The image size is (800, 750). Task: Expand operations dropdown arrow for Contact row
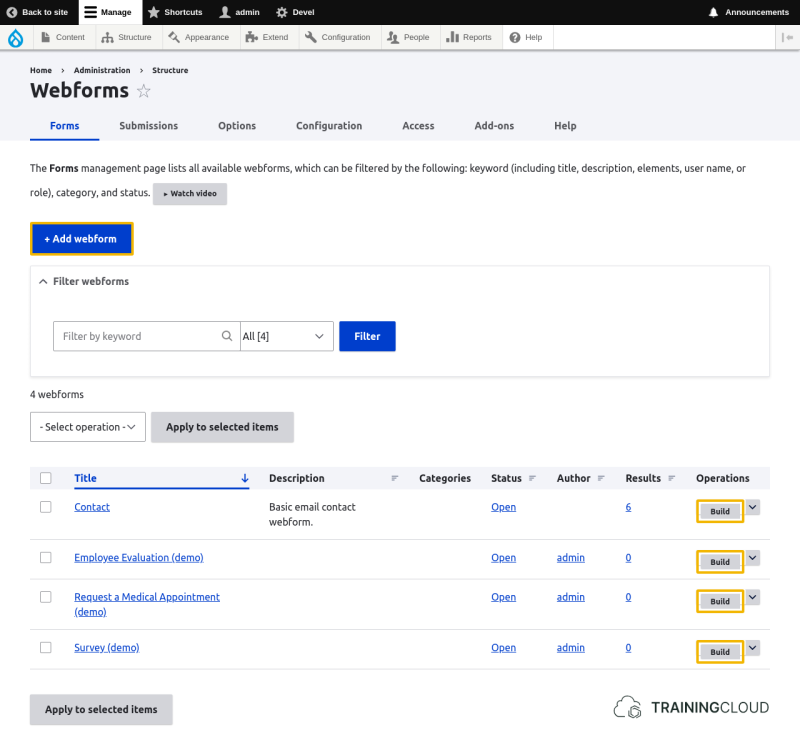coord(753,507)
